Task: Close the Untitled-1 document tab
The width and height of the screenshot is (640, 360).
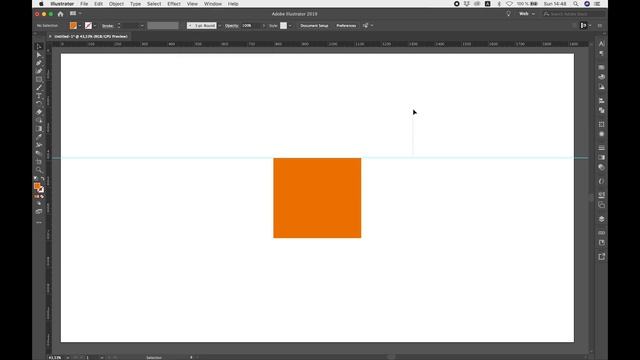Action: [x=50, y=36]
